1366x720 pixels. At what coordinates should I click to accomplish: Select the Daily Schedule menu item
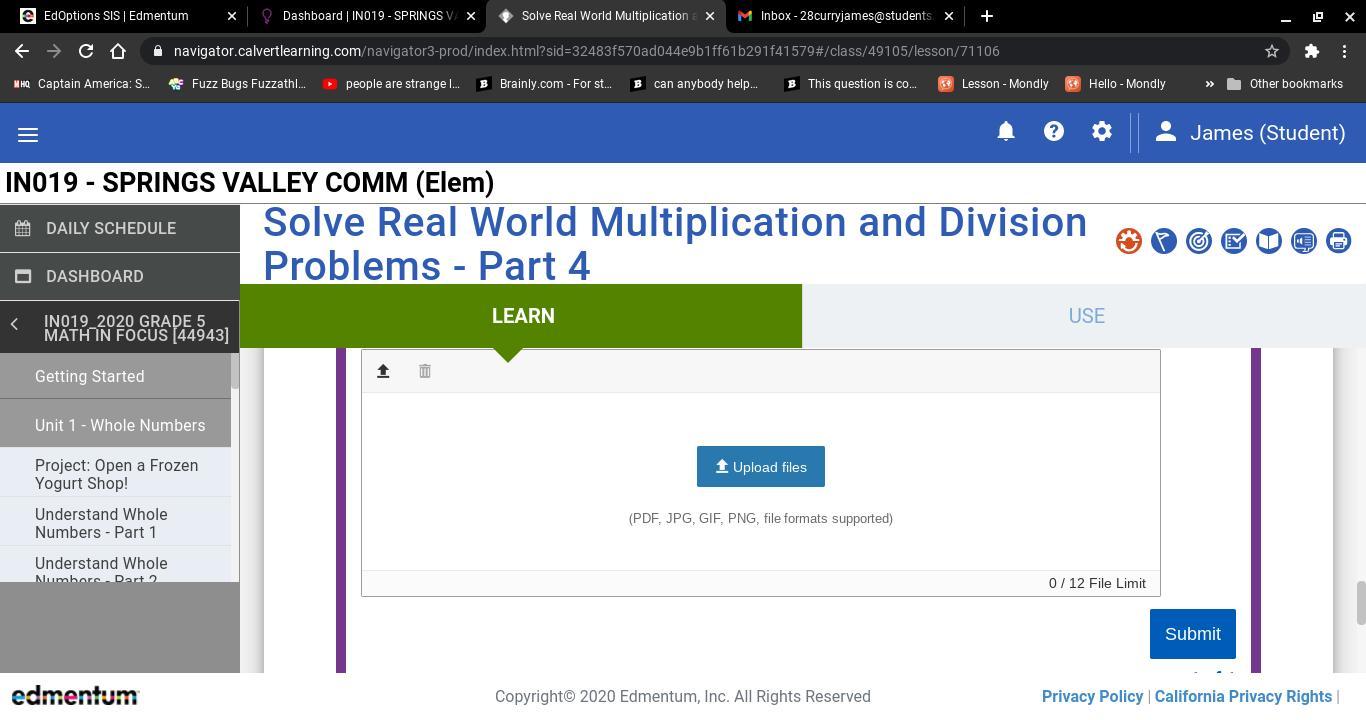(x=110, y=228)
